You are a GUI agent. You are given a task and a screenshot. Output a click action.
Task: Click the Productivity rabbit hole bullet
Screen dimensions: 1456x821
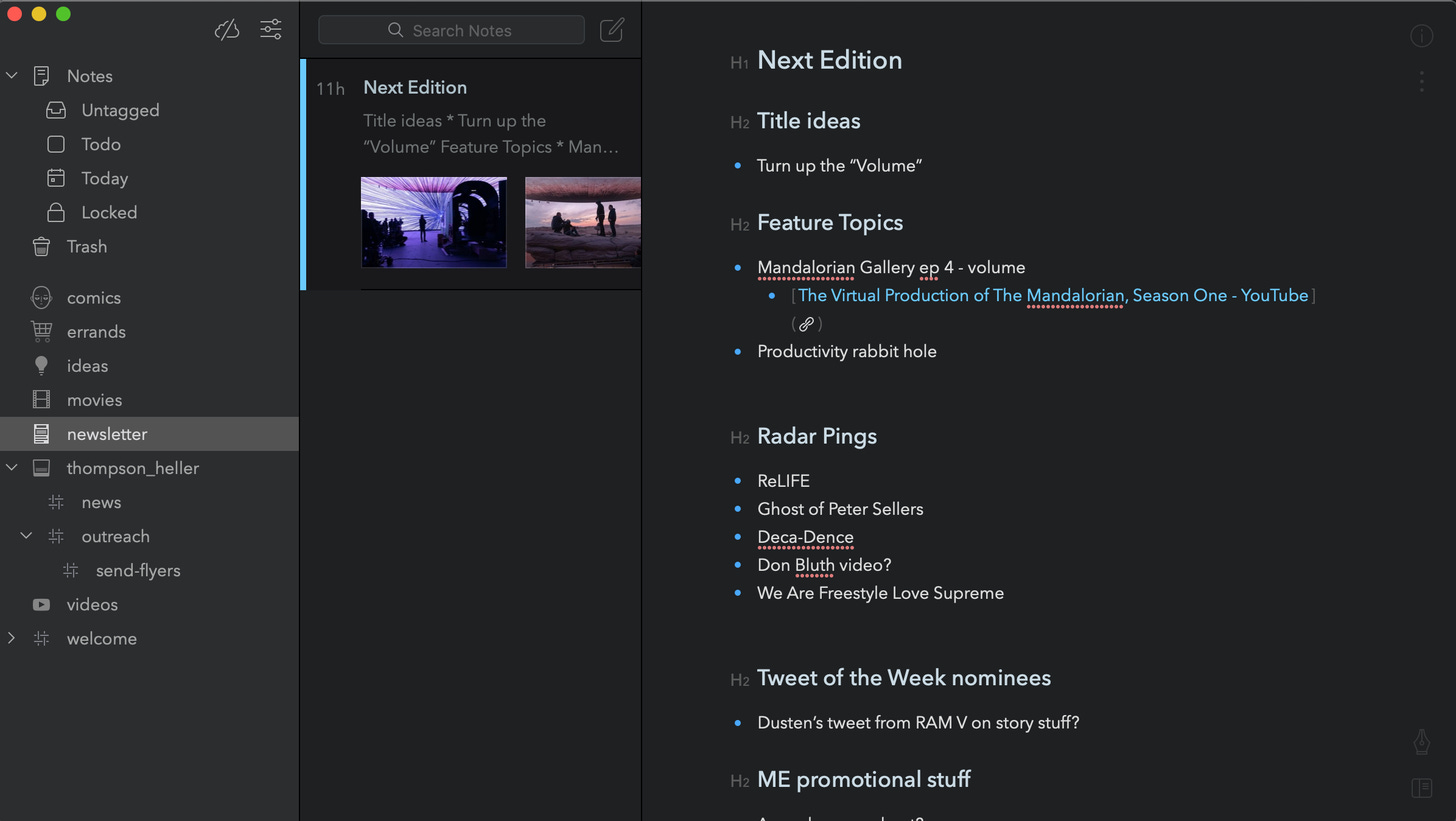point(847,351)
